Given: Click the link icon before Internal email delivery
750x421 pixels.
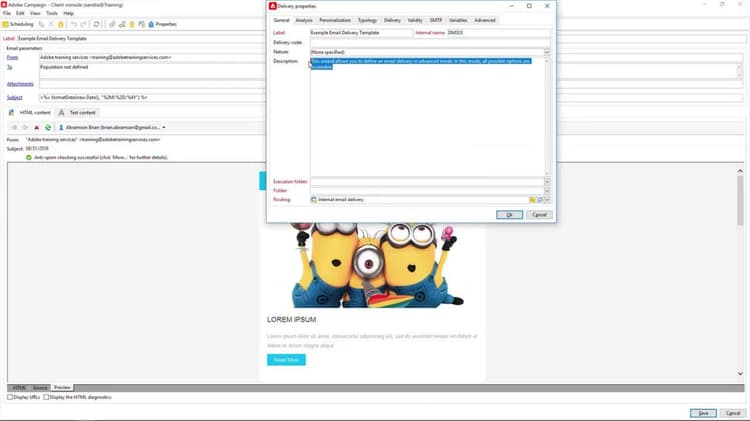Looking at the screenshot, I should 314,200.
